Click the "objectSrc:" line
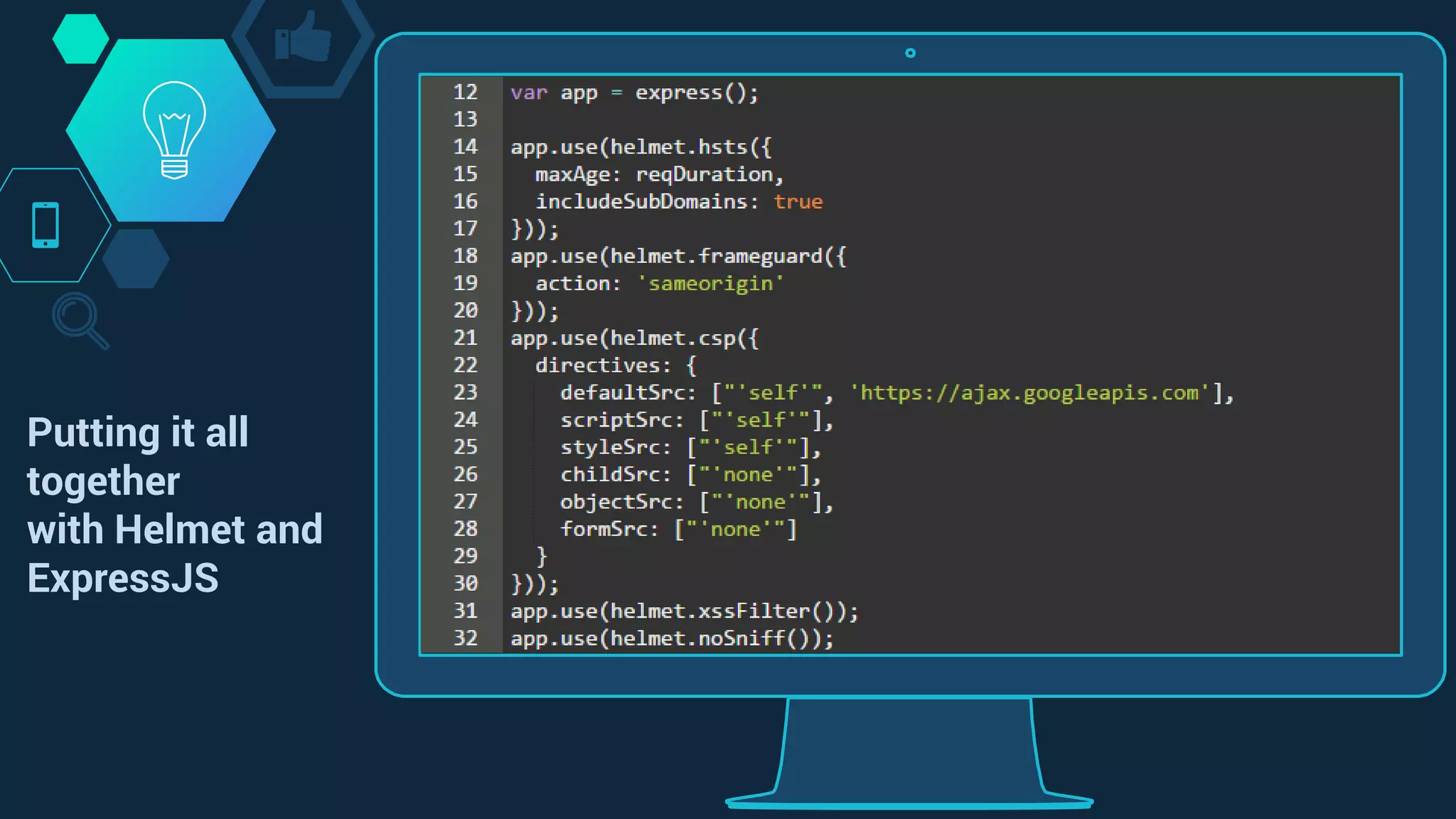This screenshot has width=1456, height=819. [x=697, y=502]
